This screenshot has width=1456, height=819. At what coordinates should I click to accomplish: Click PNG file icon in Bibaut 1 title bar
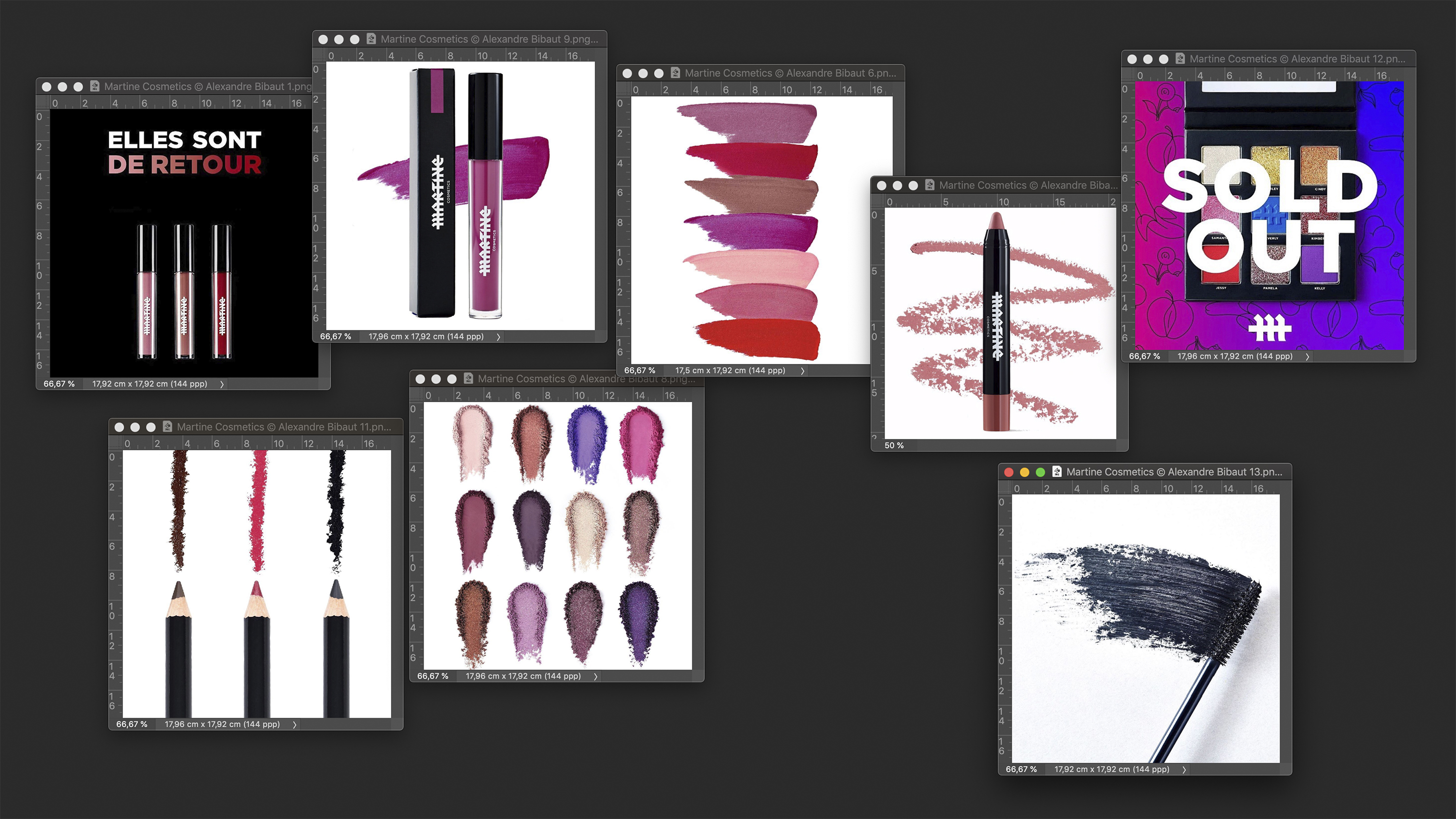(94, 86)
